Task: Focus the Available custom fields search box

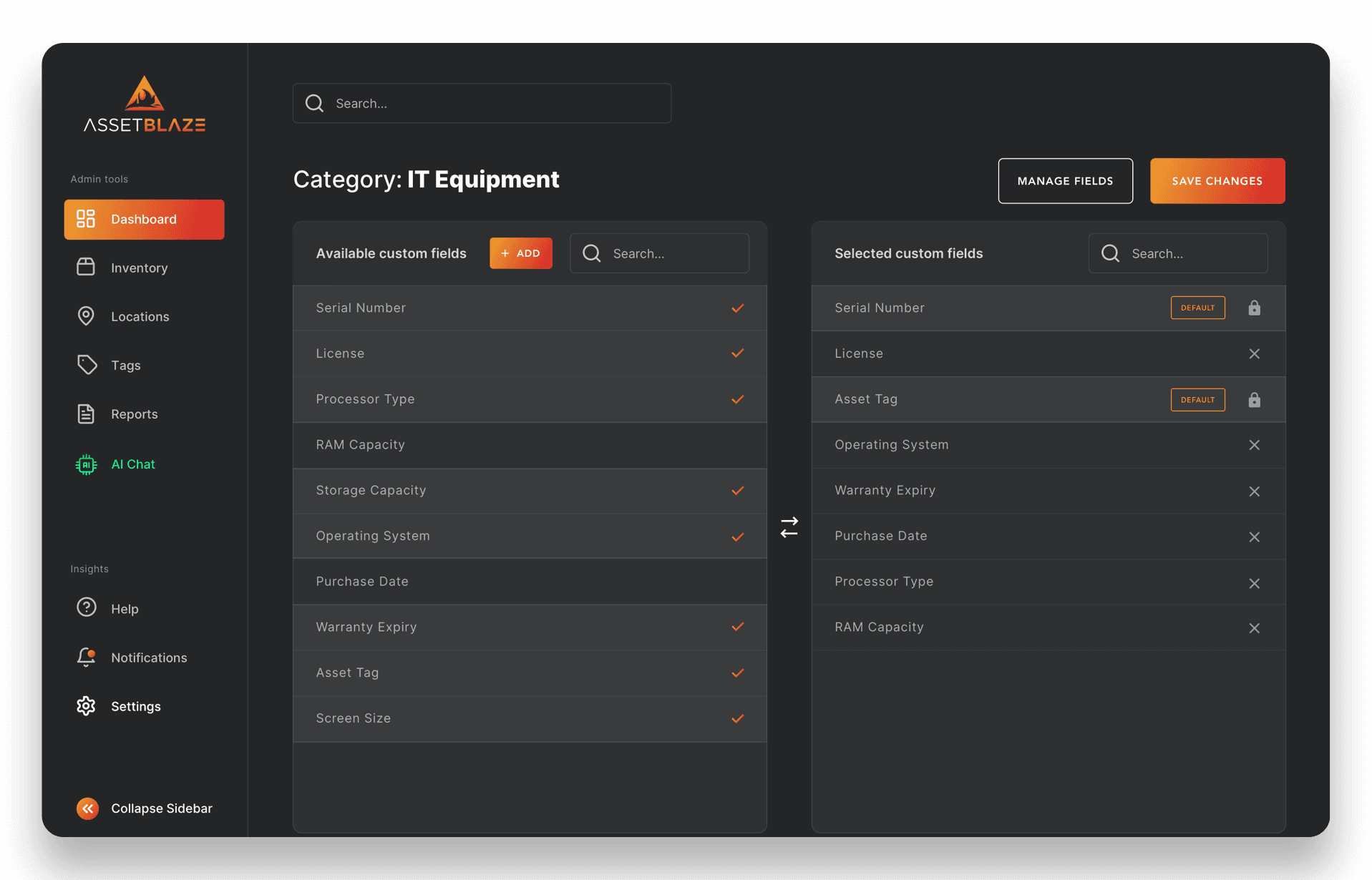Action: click(x=659, y=253)
